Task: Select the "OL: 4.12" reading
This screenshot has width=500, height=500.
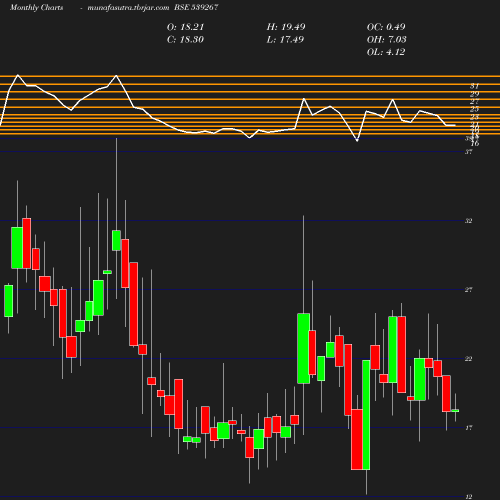Action: click(386, 52)
